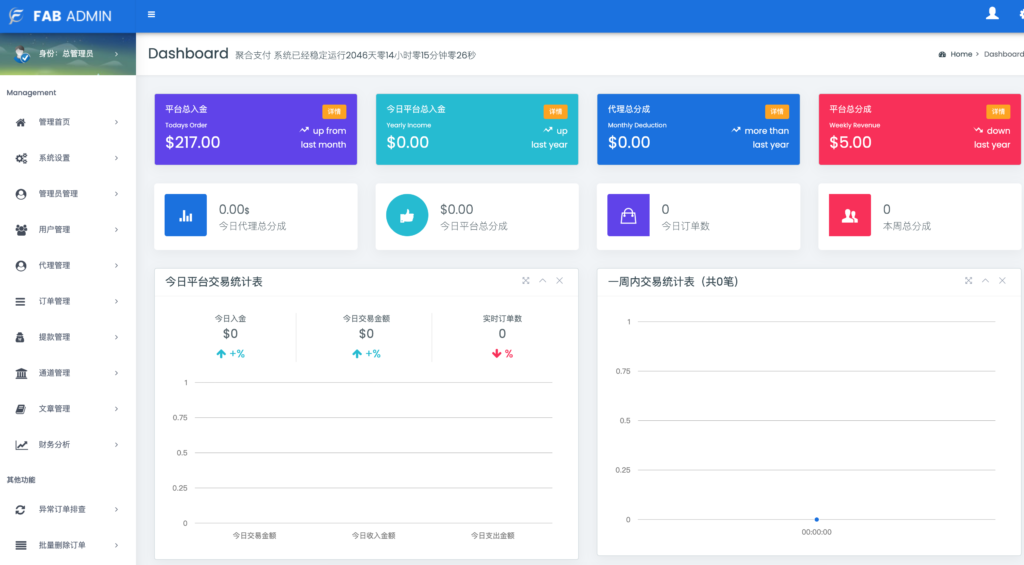Click the blue data point at 00:00:00
This screenshot has width=1024, height=565.
point(816,519)
